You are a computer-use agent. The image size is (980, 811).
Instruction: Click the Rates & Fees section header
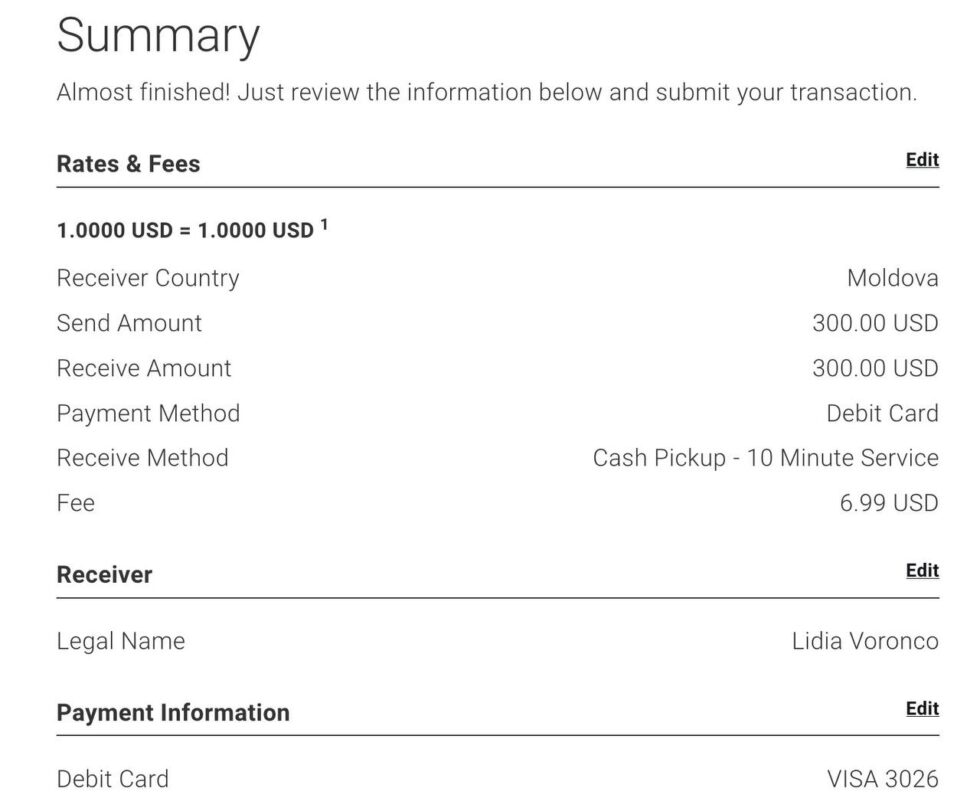tap(128, 164)
